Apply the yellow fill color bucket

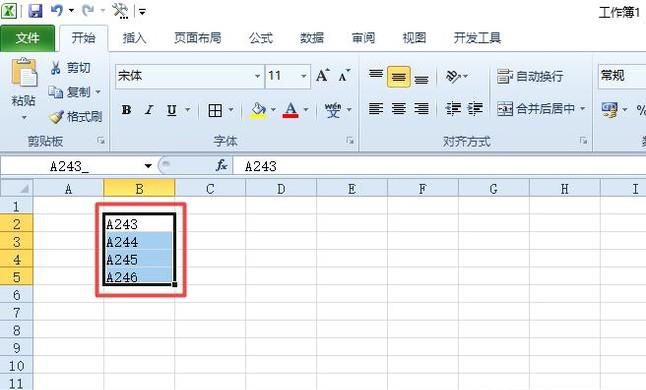click(x=258, y=110)
